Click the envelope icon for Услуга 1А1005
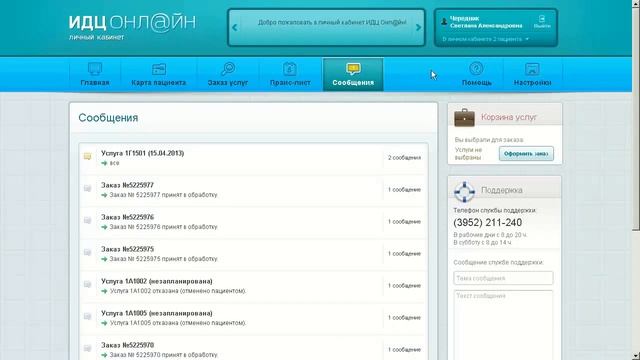The width and height of the screenshot is (640, 360). point(87,316)
